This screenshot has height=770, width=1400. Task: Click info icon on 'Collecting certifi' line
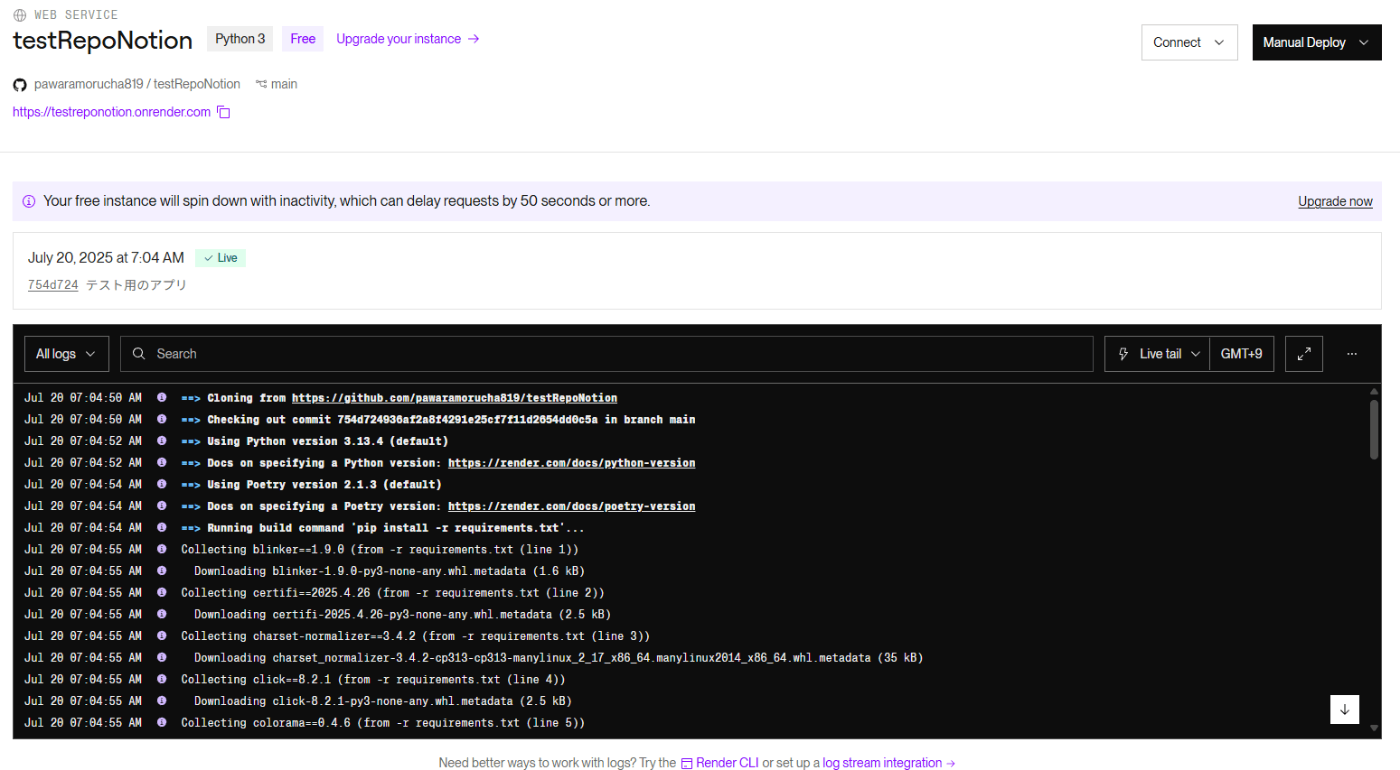click(x=162, y=593)
